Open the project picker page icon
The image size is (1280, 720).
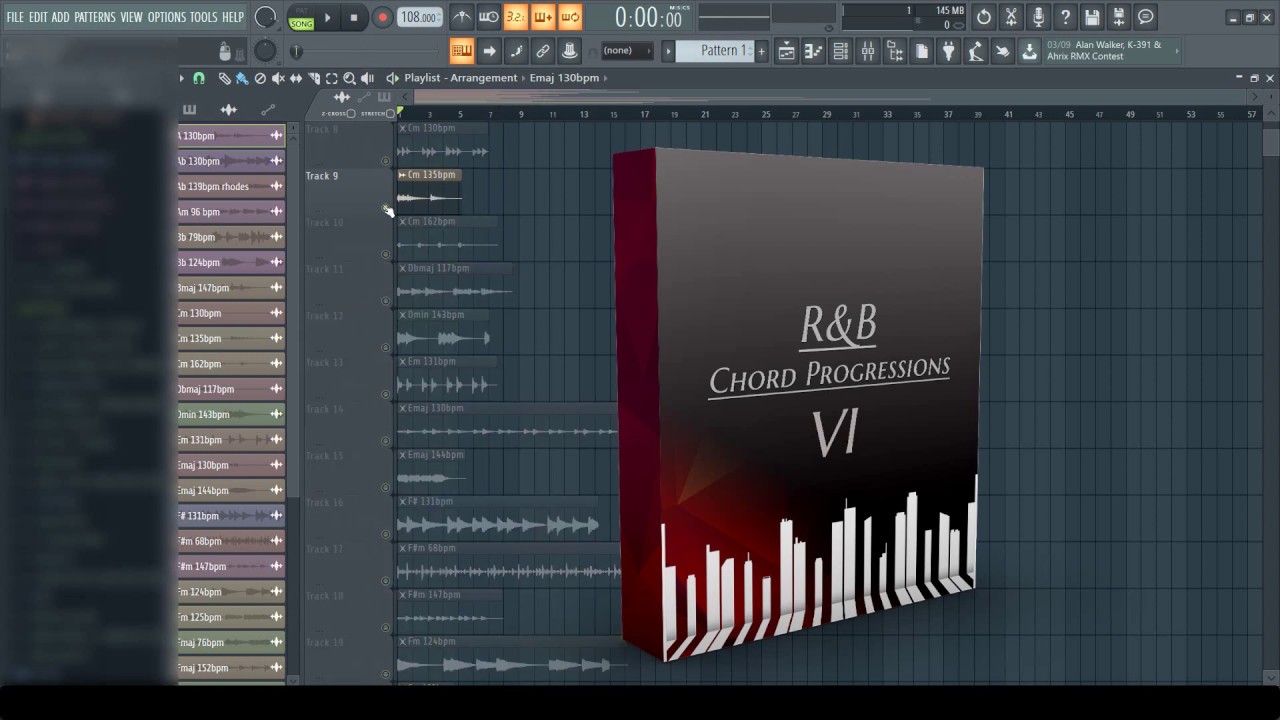tap(922, 51)
